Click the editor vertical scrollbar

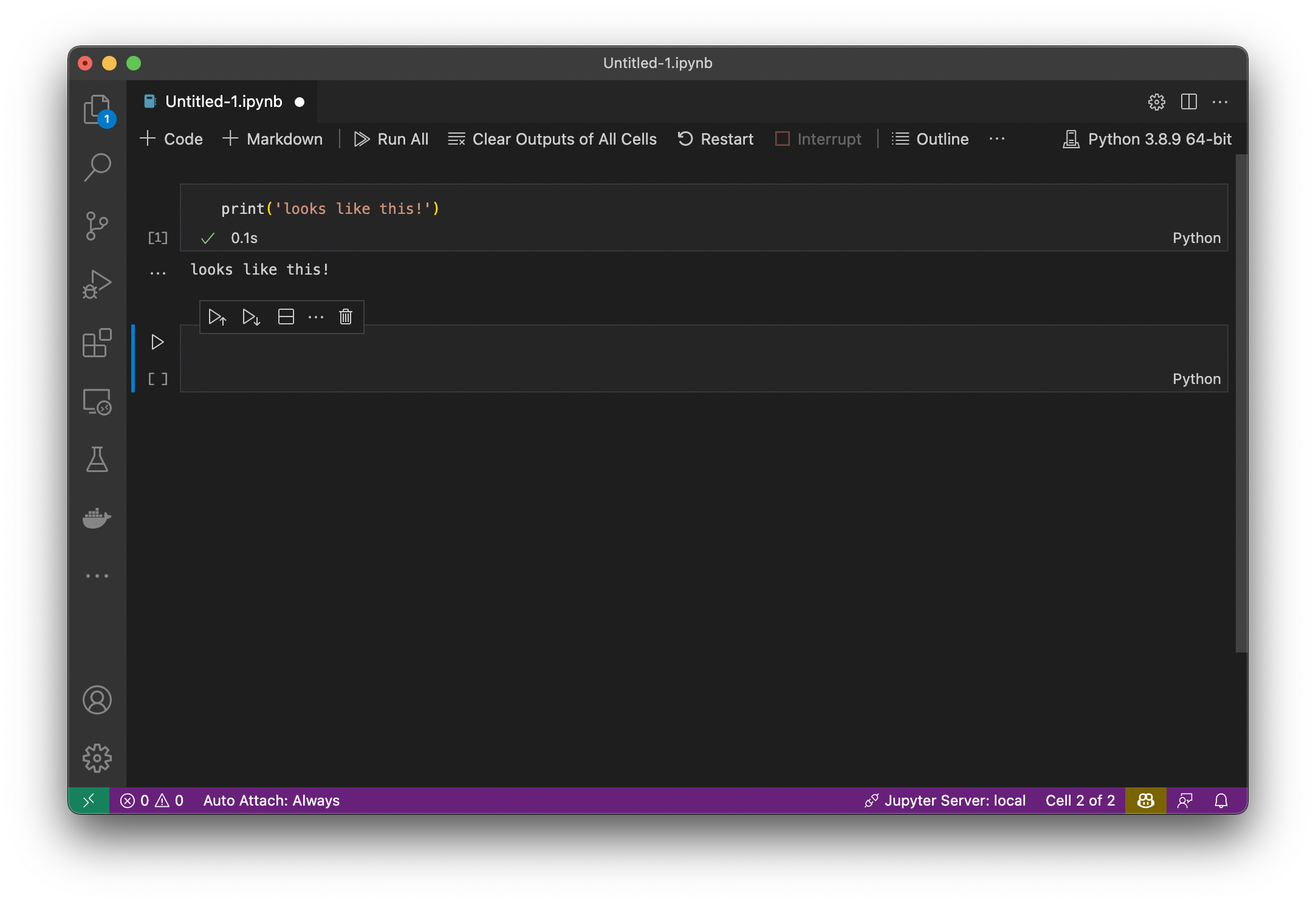coord(1241,403)
